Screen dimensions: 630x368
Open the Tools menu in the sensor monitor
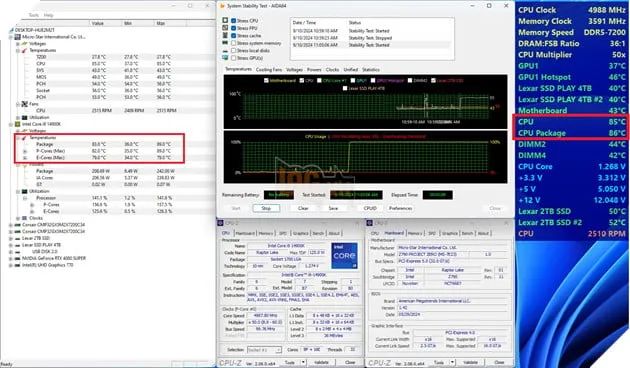coord(34,15)
